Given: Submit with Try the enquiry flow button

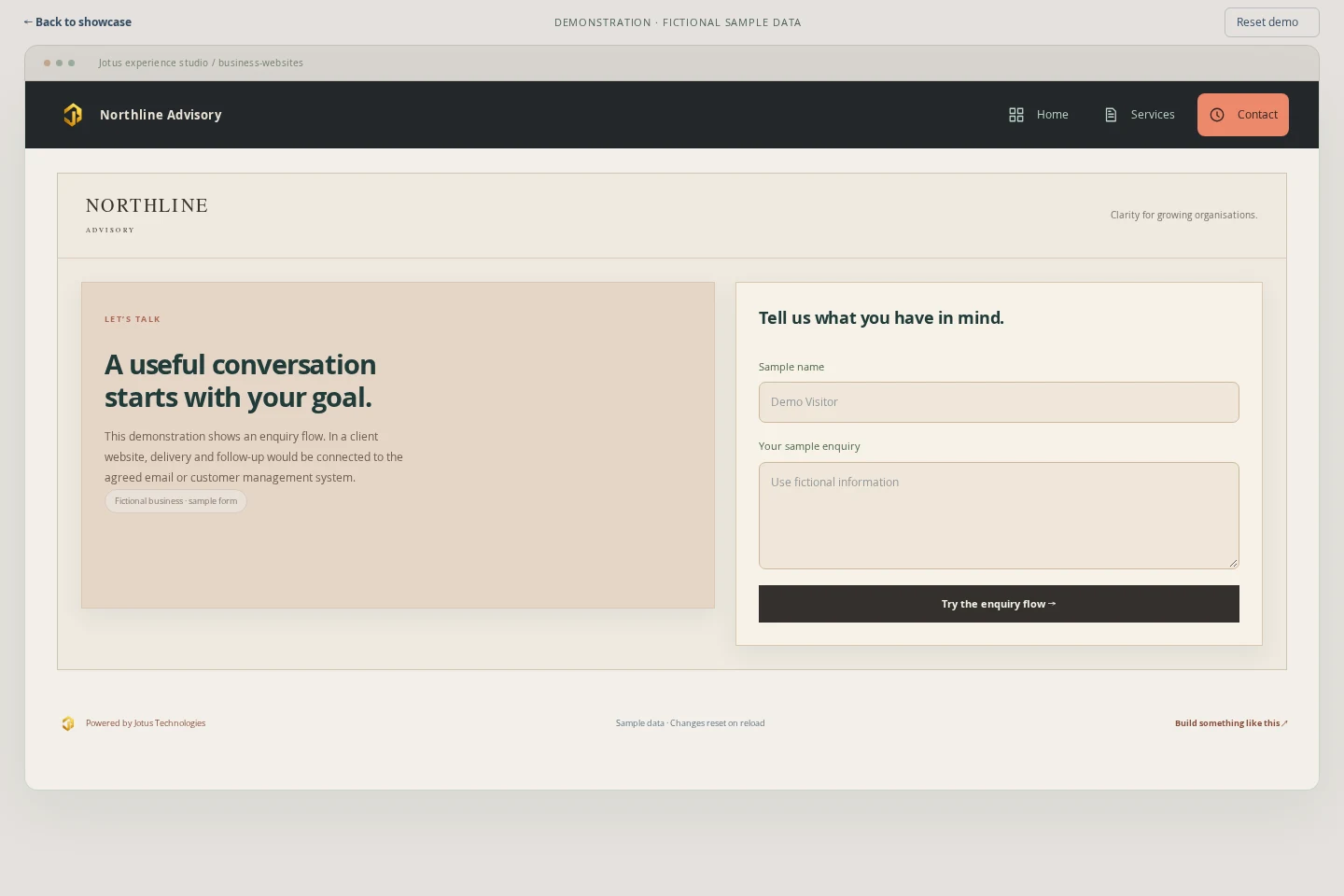Looking at the screenshot, I should 999,604.
